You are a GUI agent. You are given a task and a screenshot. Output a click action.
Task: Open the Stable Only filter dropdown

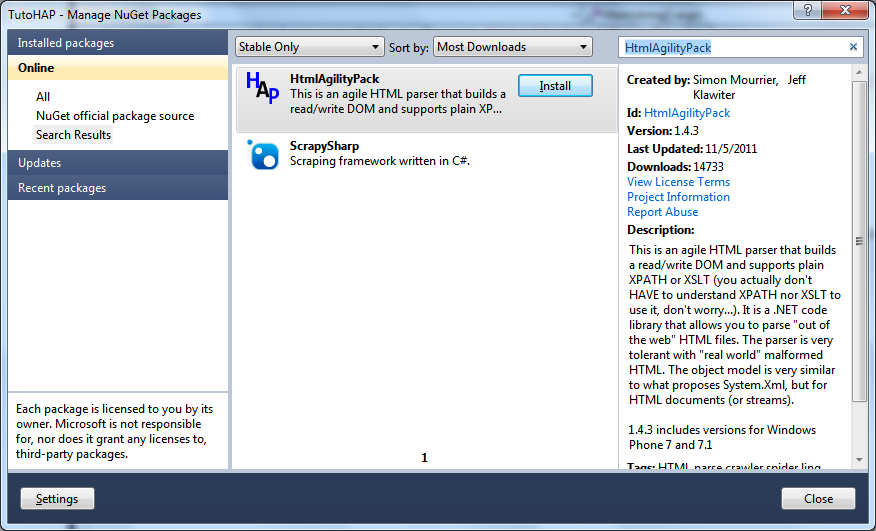(x=309, y=47)
